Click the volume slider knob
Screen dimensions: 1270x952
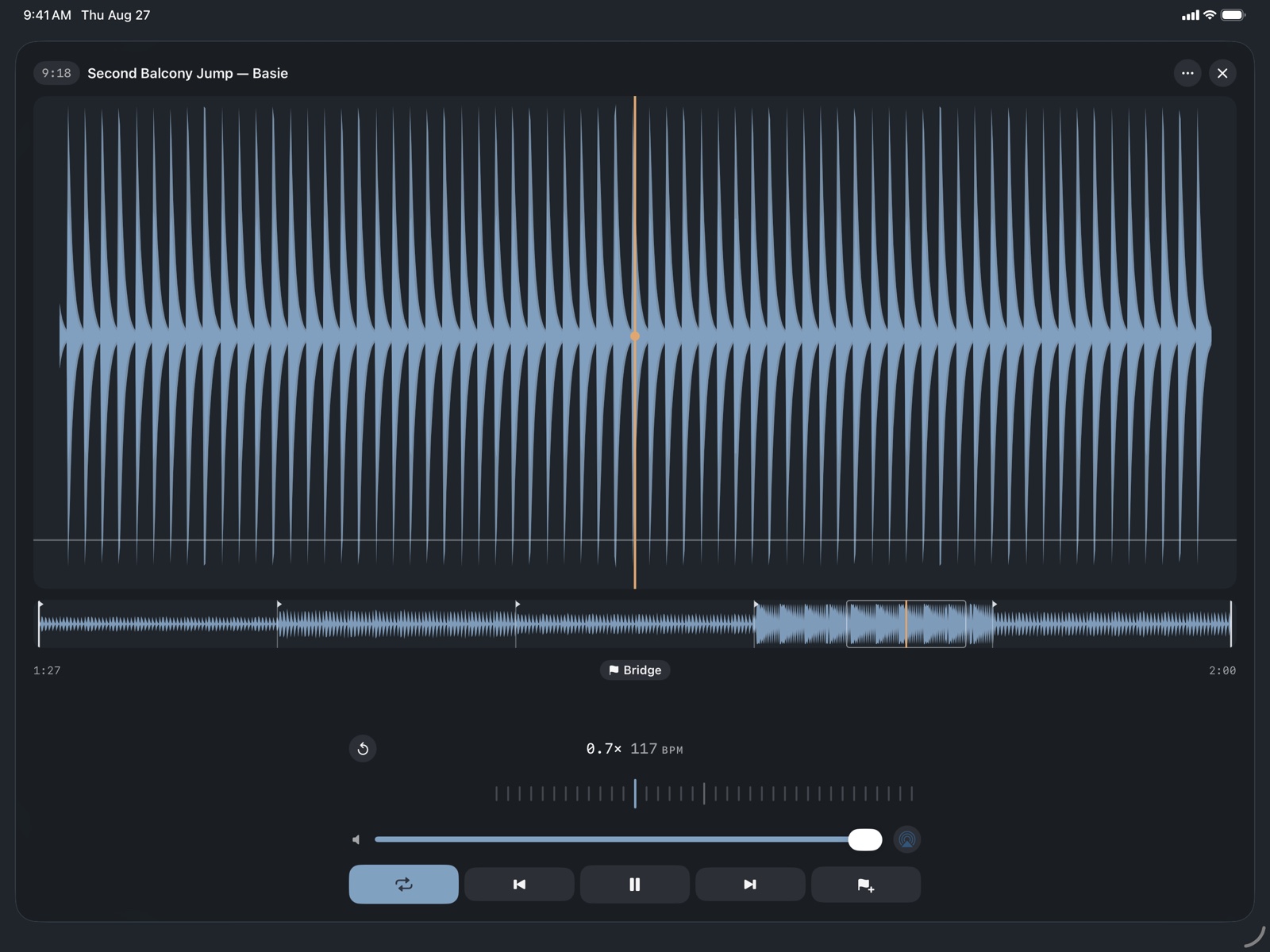pos(865,839)
